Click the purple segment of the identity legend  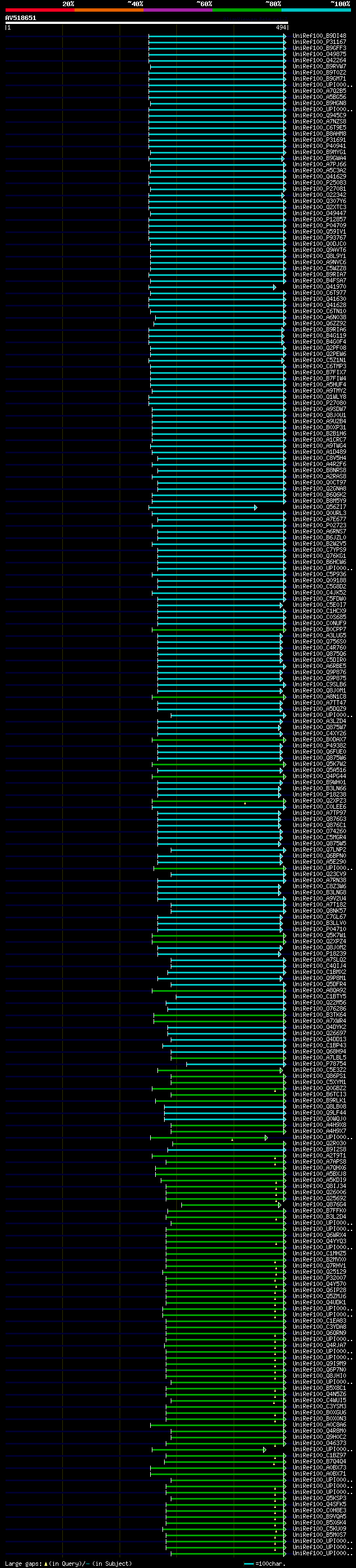(179, 10)
